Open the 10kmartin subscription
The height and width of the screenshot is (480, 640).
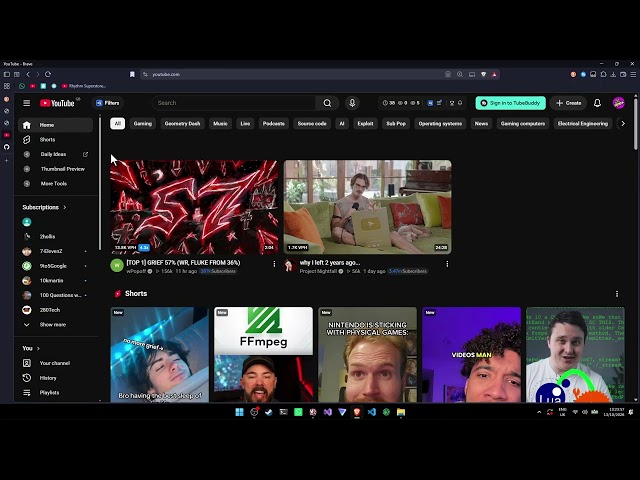click(56, 281)
